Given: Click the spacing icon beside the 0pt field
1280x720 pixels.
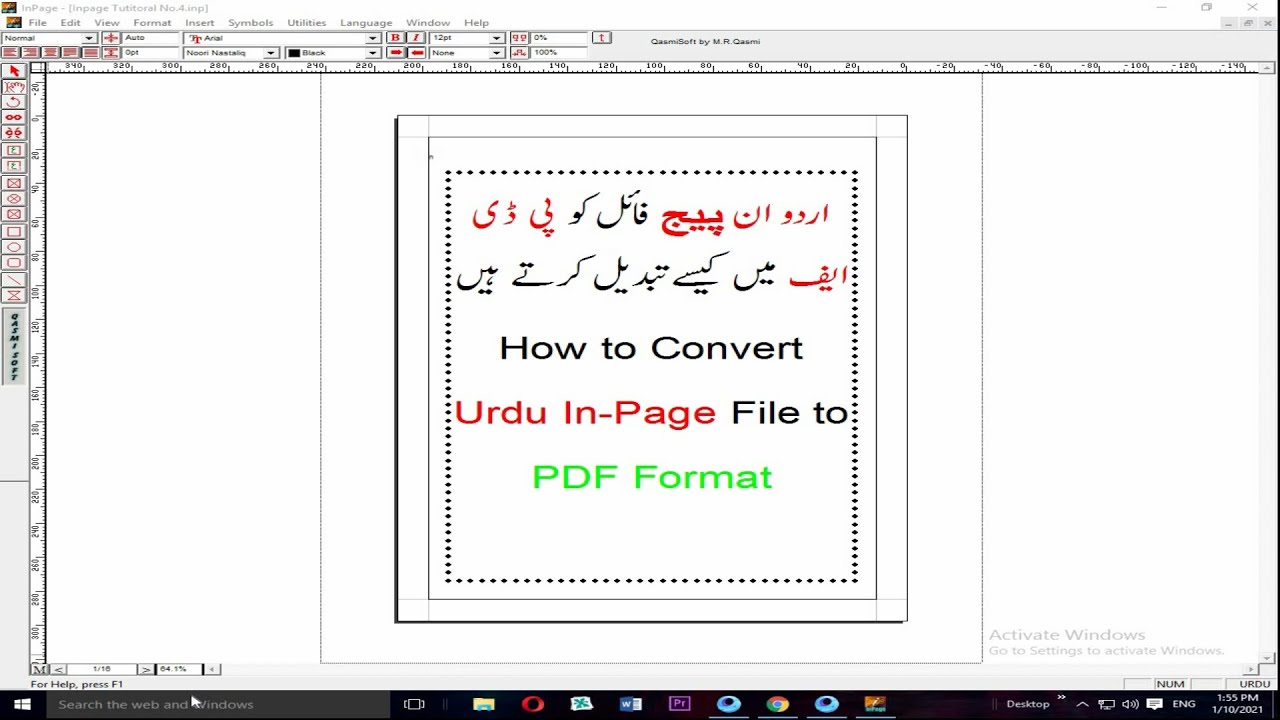Looking at the screenshot, I should pyautogui.click(x=111, y=52).
